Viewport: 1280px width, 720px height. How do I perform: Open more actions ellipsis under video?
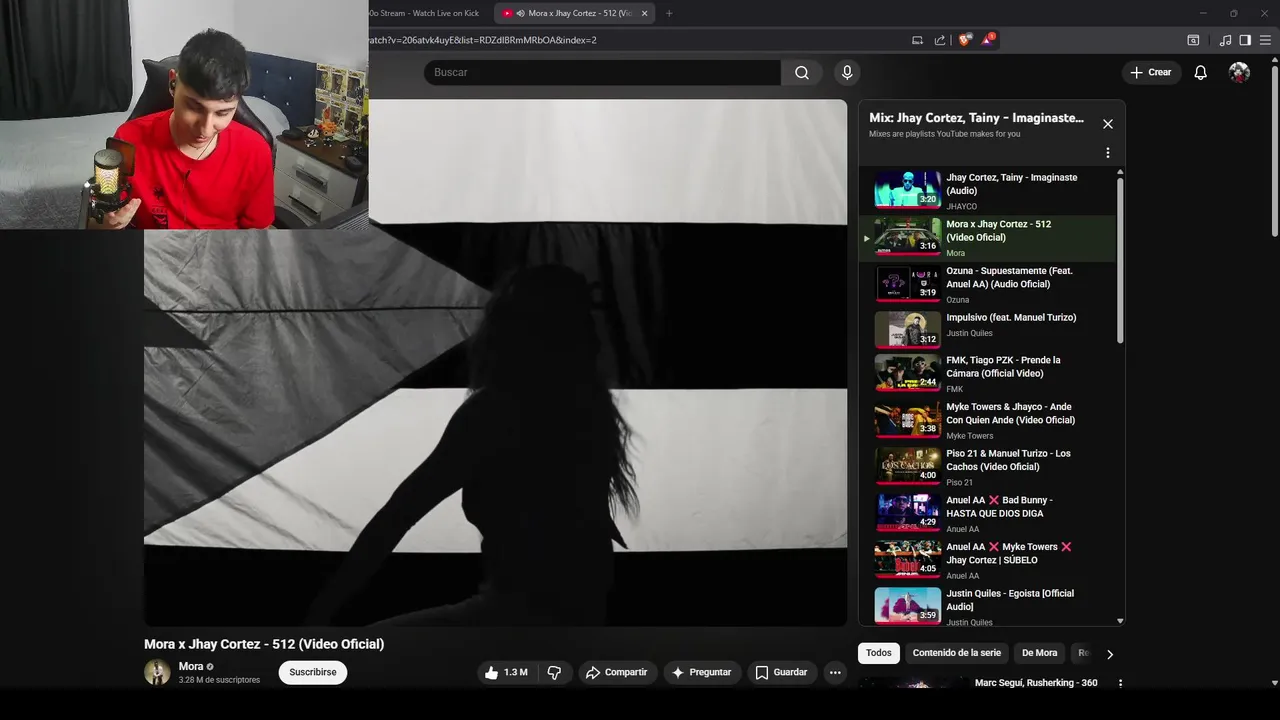coord(835,672)
